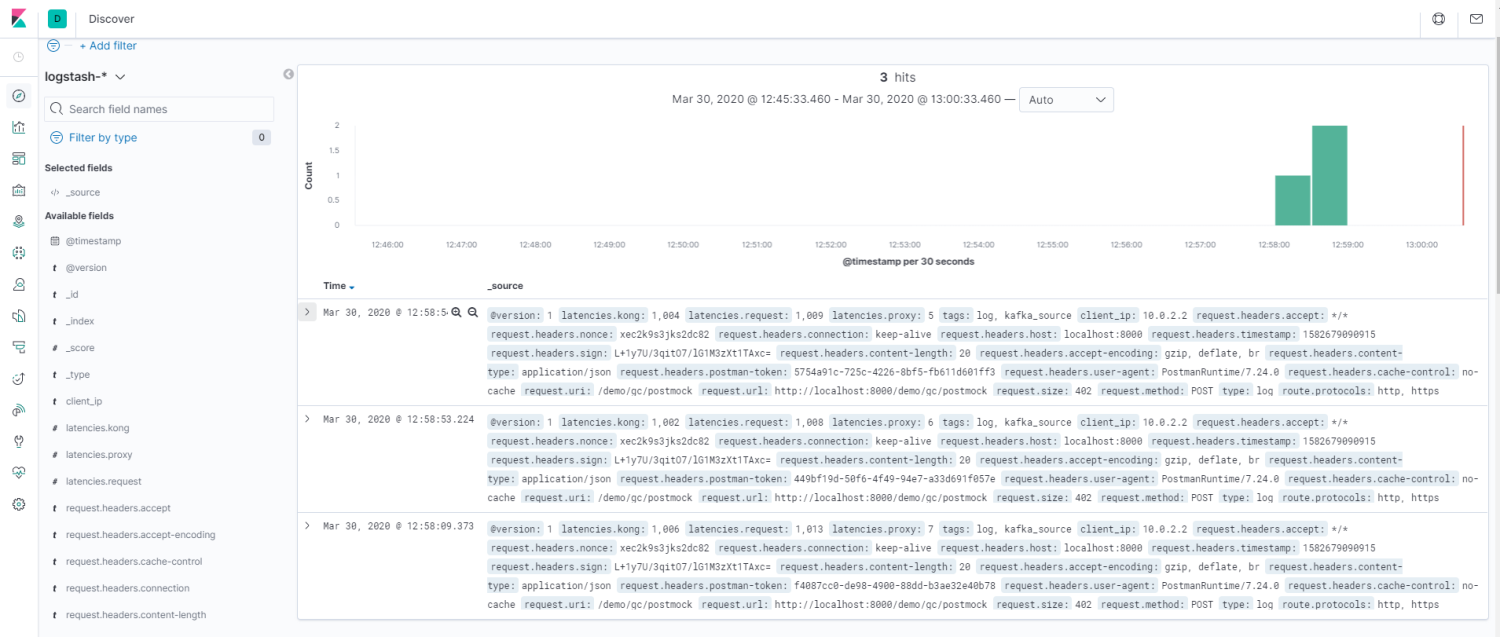1500x637 pixels.
Task: Open Canvas icon in sidebar
Action: [x=18, y=190]
